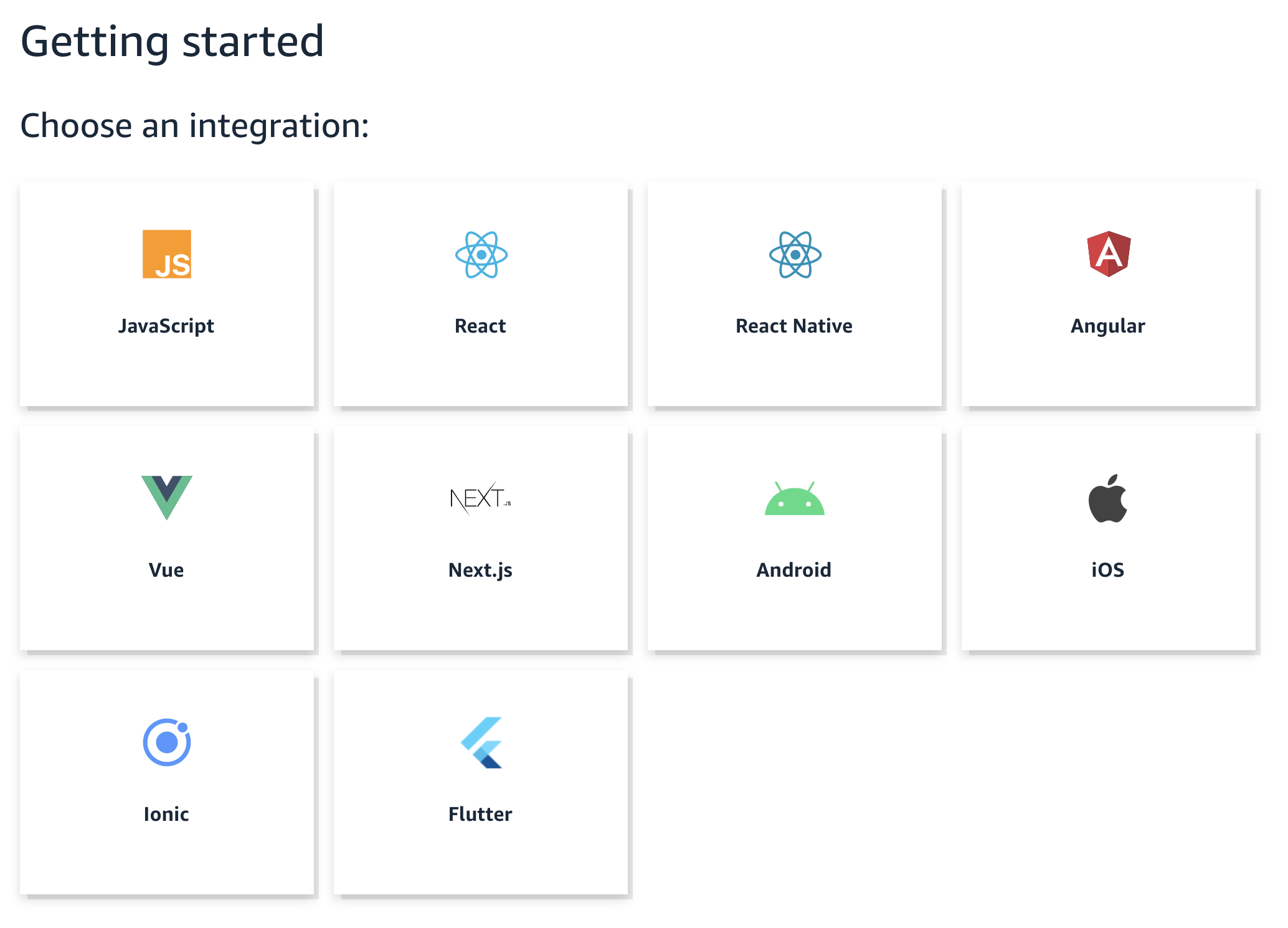Screen dimensions: 1288x928
Task: Choose the Flutter text label
Action: point(480,814)
